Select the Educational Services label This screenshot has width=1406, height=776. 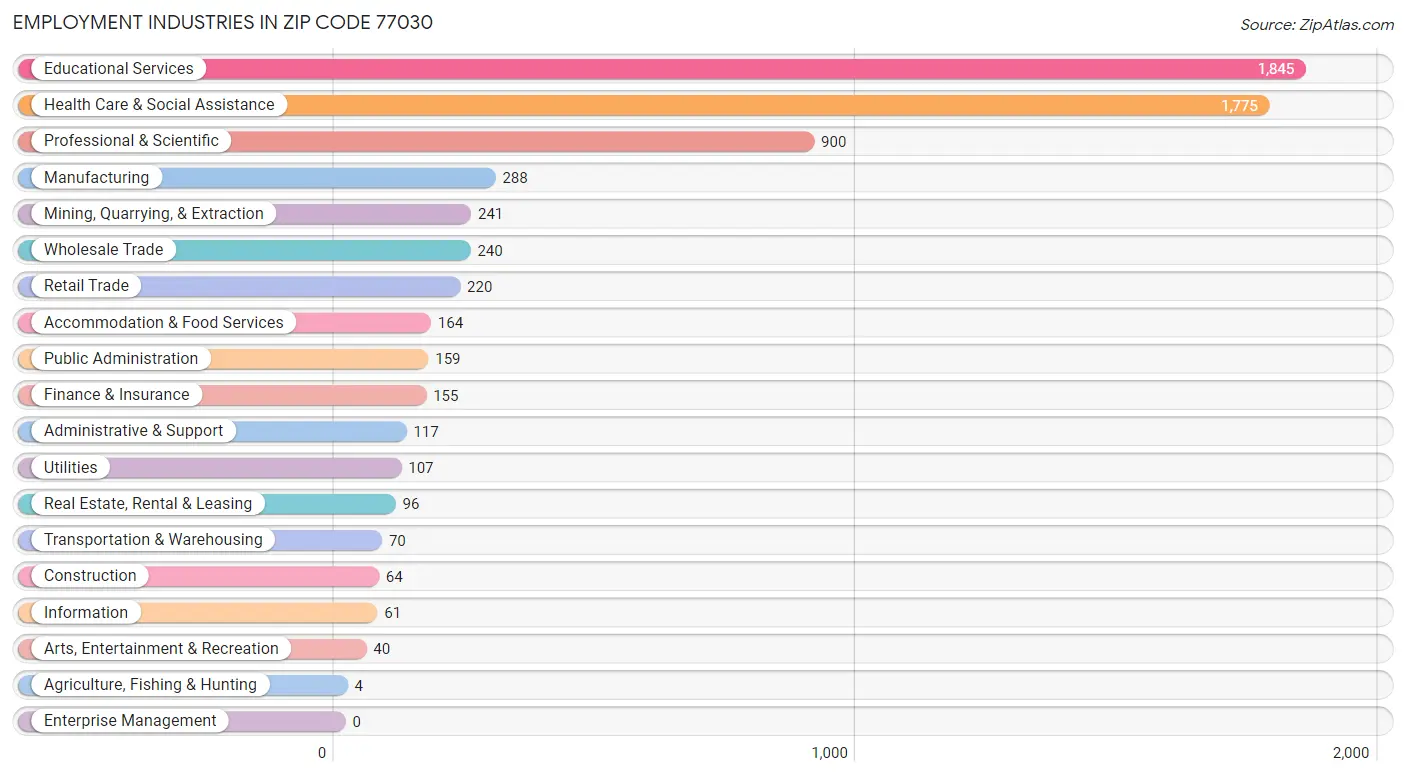[x=118, y=69]
